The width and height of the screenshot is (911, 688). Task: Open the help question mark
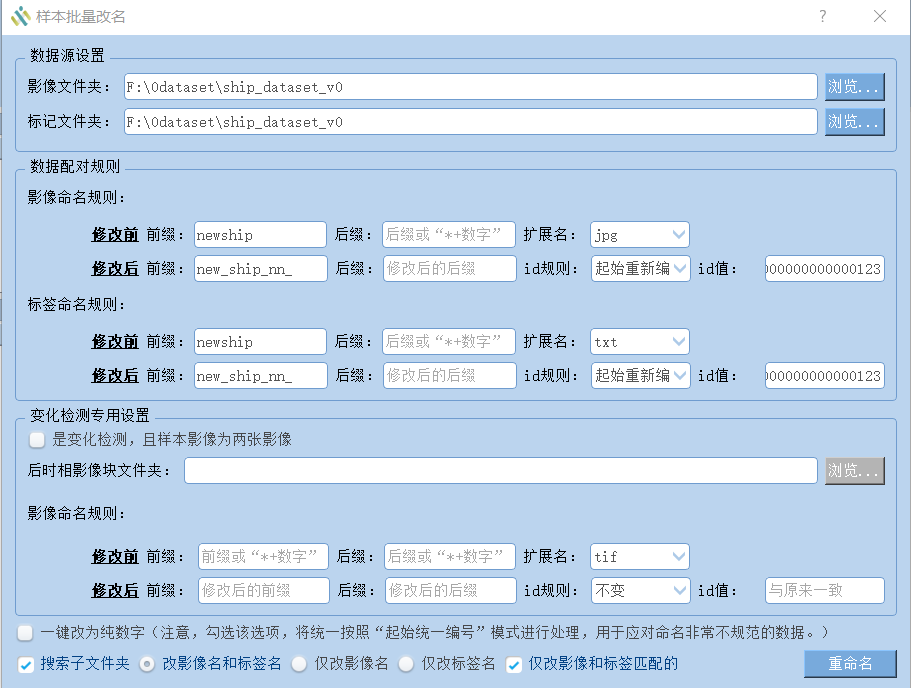[x=821, y=16]
